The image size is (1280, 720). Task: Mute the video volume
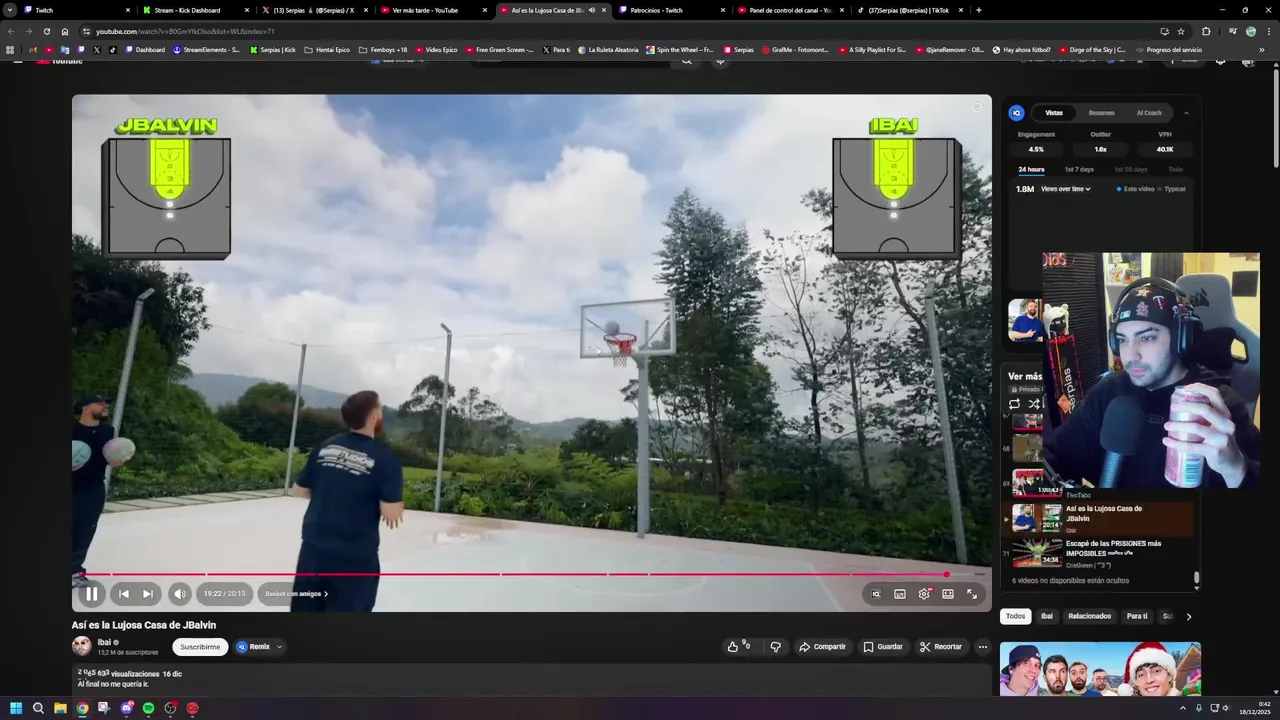tap(179, 594)
